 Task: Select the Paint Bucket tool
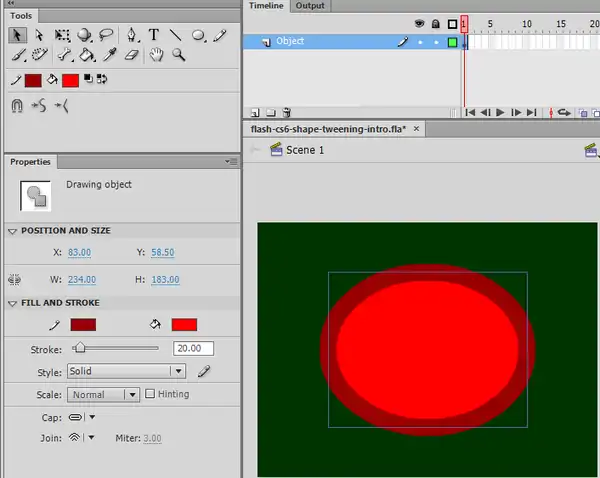[x=86, y=56]
